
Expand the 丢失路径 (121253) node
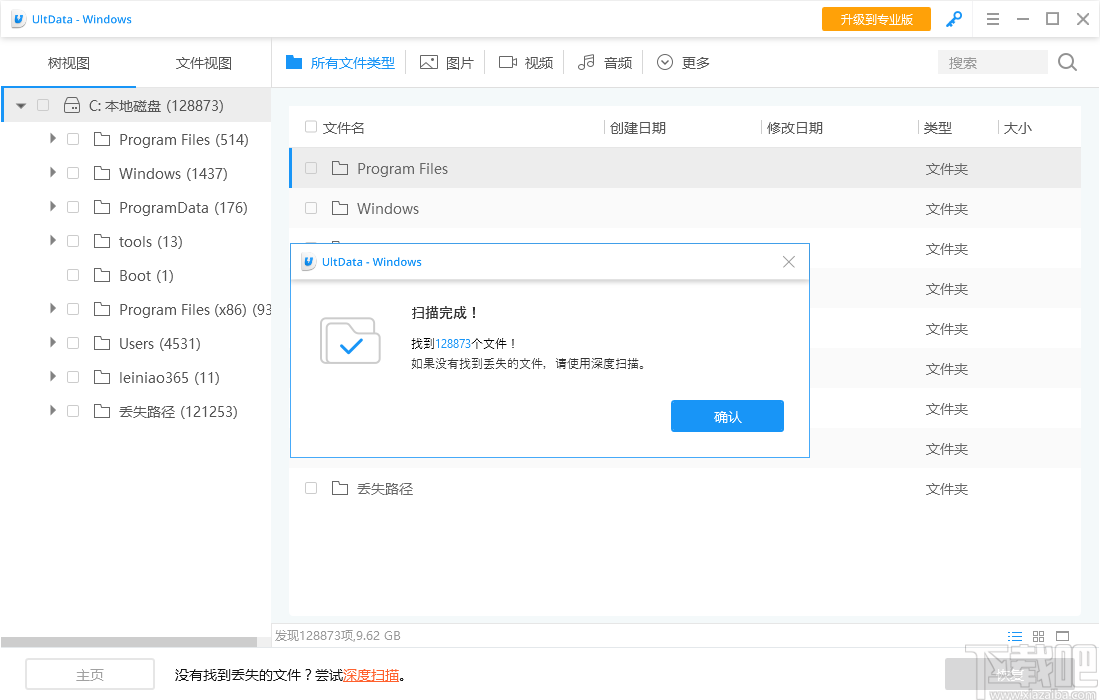(x=53, y=411)
